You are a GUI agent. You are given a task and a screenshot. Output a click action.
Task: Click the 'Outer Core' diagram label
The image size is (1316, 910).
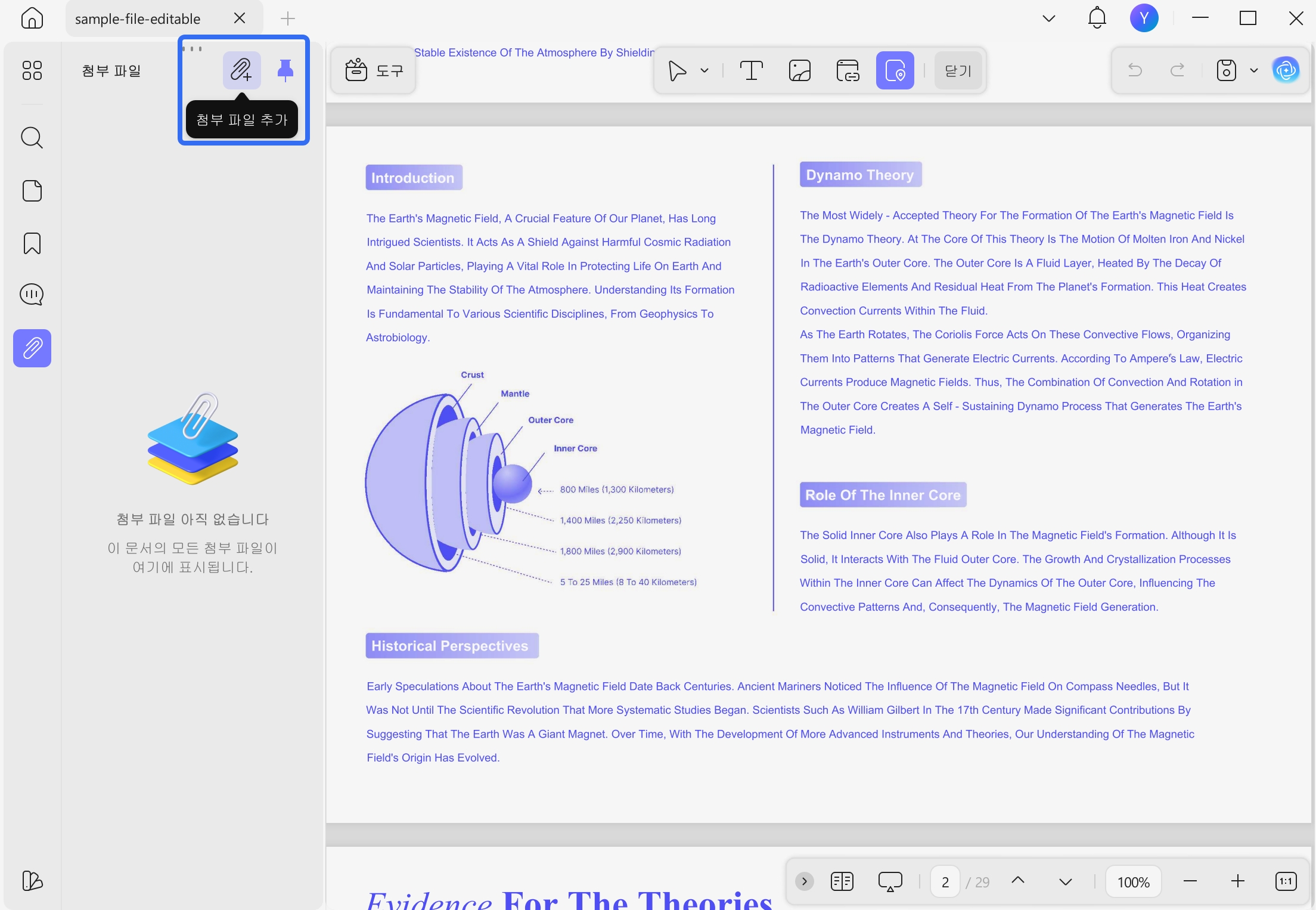[x=551, y=420]
